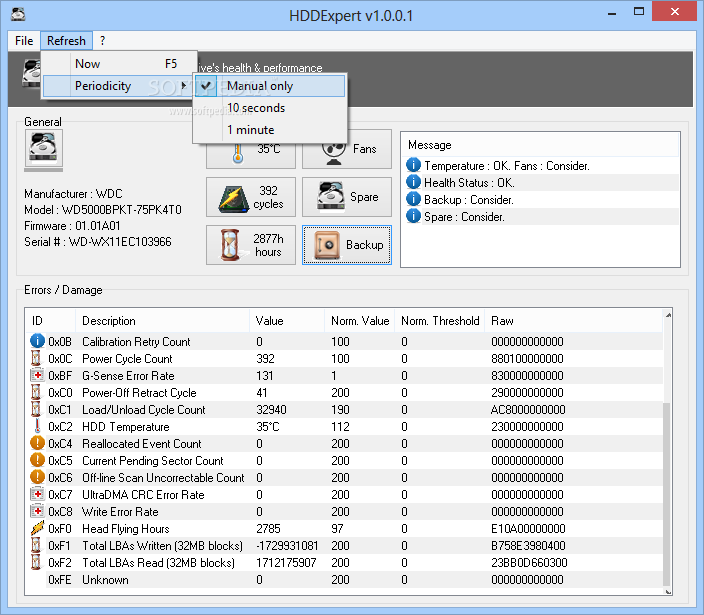
Task: Click the Spare drive button
Action: pos(346,197)
